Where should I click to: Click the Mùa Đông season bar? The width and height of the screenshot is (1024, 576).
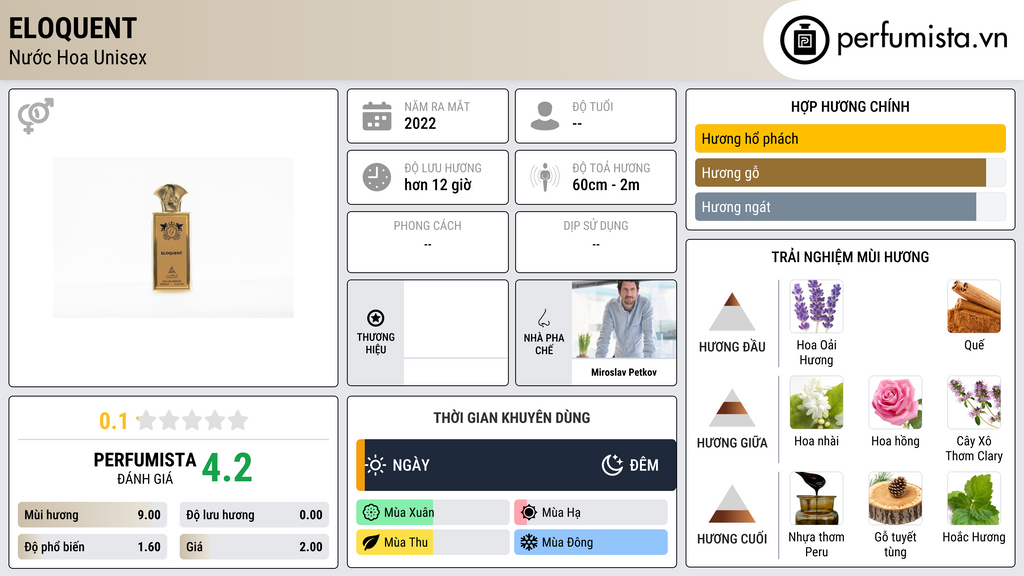(590, 542)
